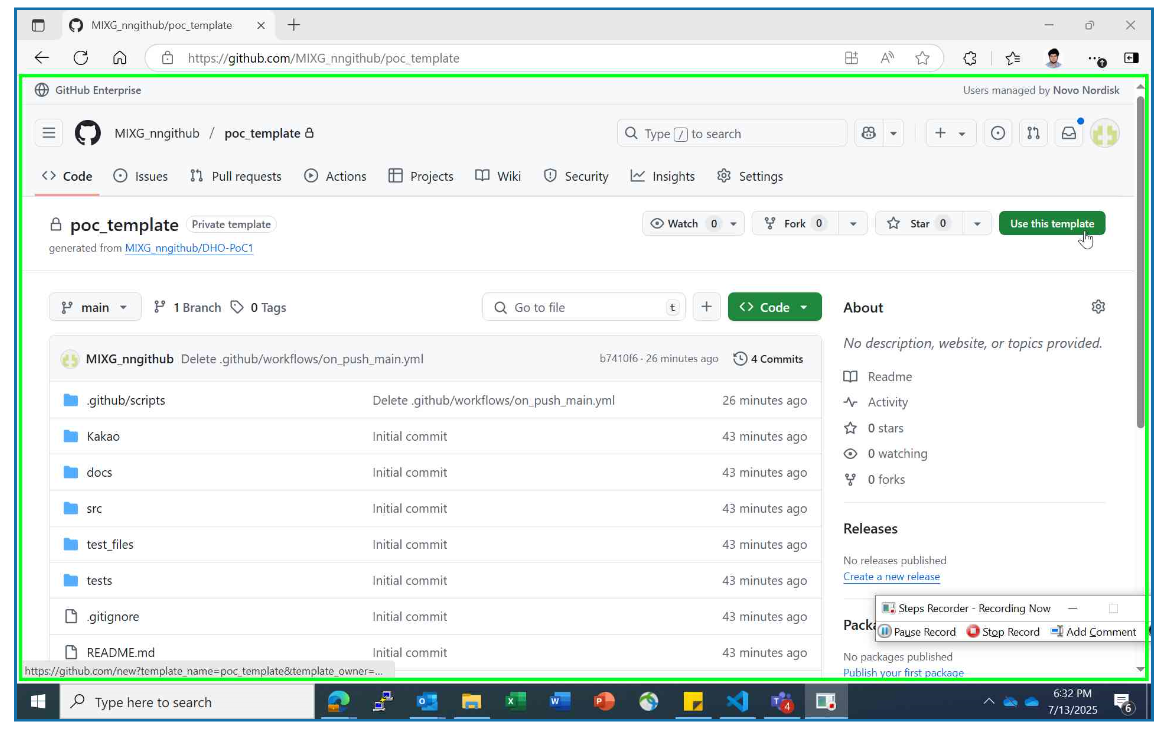
Task: Open Visual Studio Code from taskbar
Action: pos(737,701)
